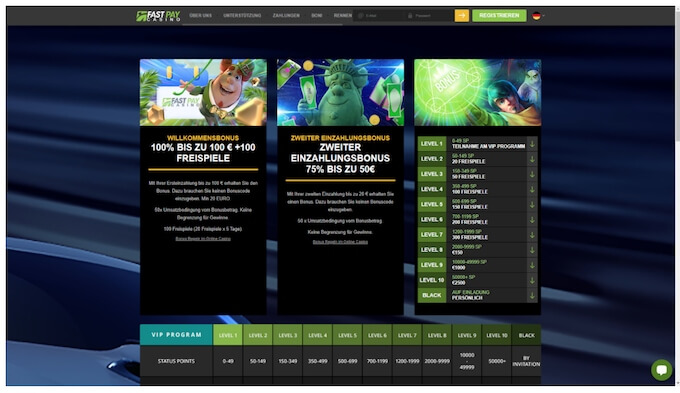Click the VIP PROGRAM table header
The width and height of the screenshot is (680, 393).
(x=176, y=335)
